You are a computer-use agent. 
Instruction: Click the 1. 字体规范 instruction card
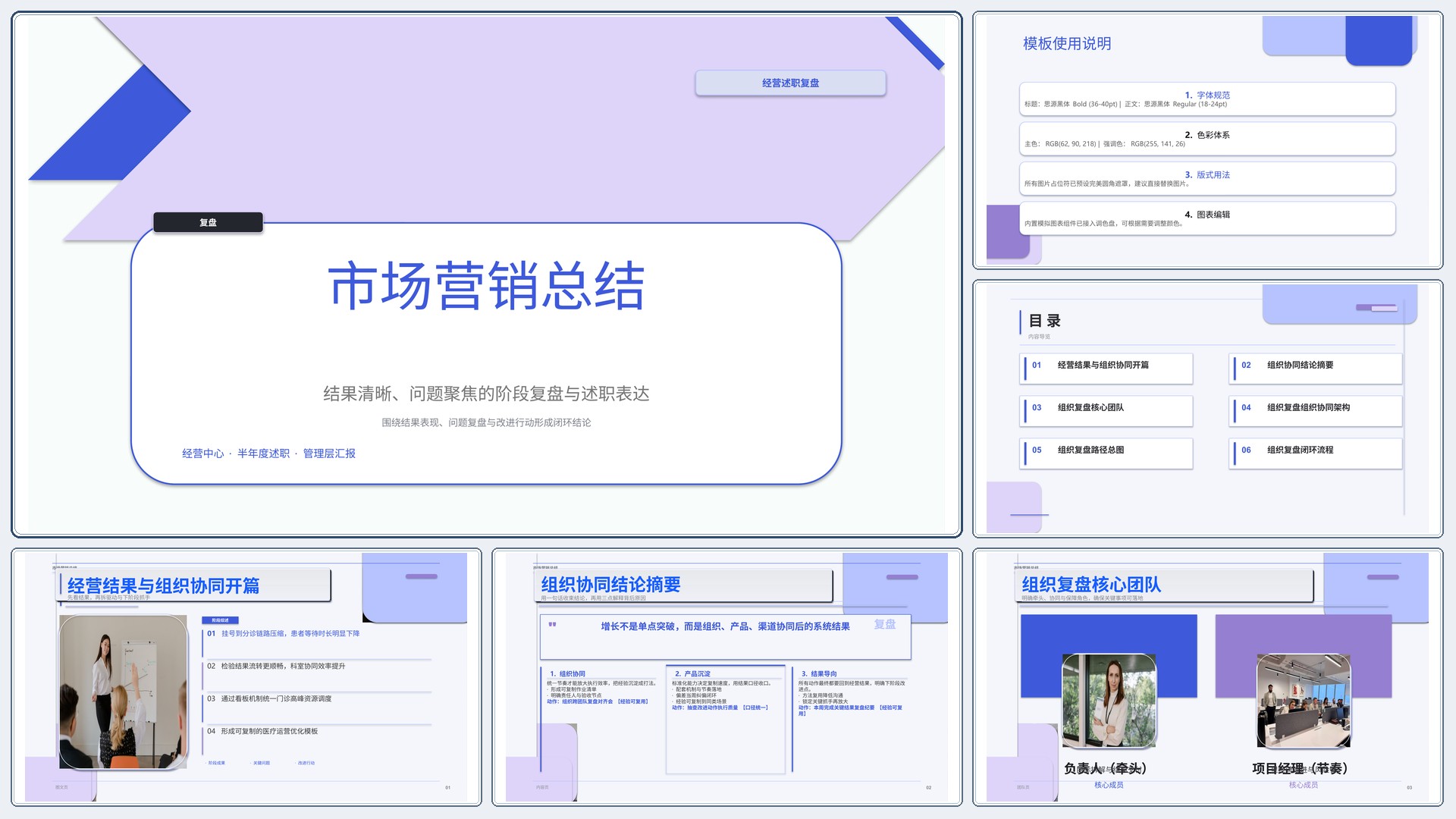1207,99
